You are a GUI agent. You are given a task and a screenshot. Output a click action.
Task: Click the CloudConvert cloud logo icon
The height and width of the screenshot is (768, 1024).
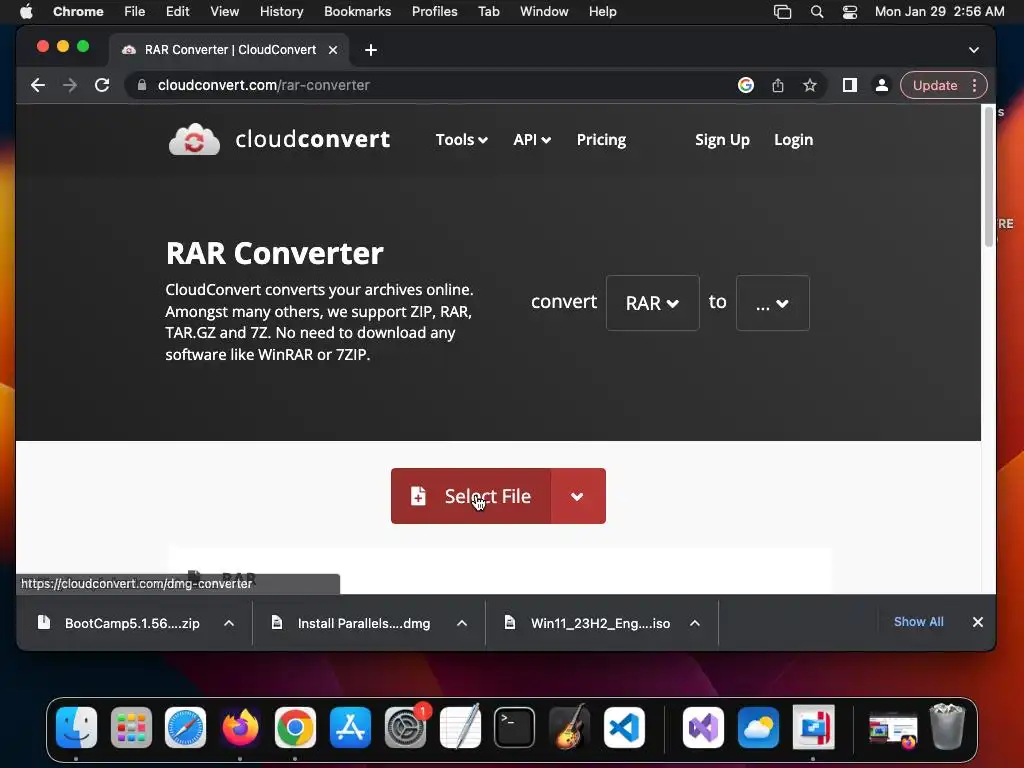click(x=194, y=139)
